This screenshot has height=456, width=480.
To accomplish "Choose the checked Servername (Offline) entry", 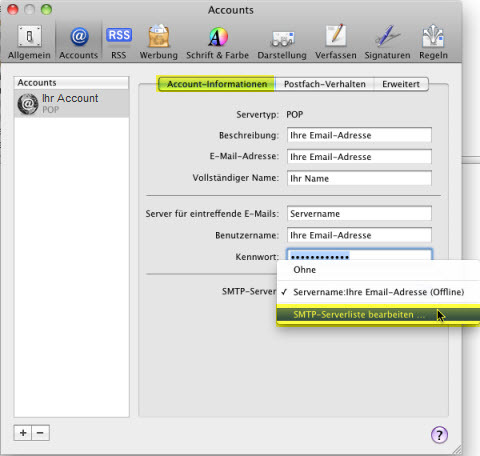I will [x=378, y=292].
